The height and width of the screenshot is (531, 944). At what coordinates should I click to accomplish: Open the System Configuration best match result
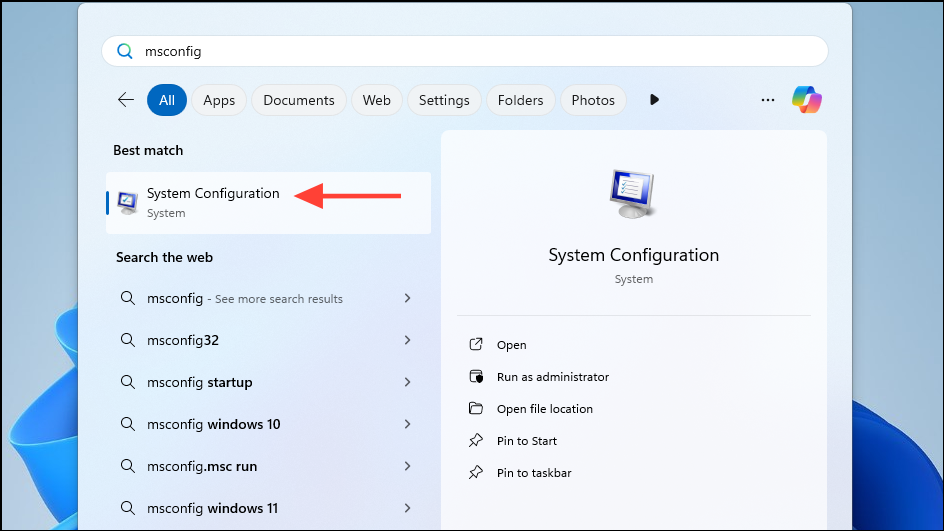click(x=269, y=203)
